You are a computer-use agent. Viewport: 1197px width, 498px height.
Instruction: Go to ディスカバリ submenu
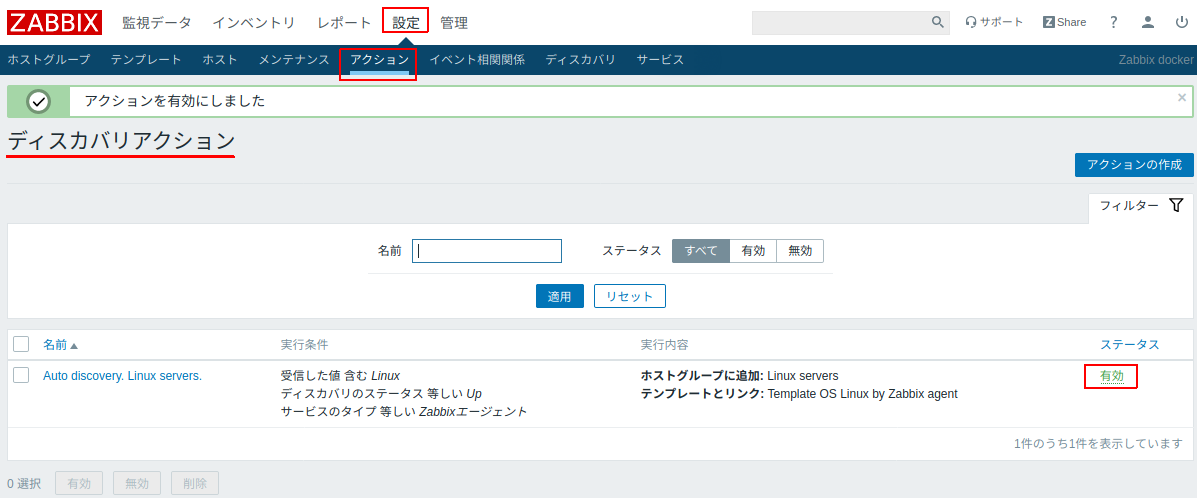click(580, 60)
